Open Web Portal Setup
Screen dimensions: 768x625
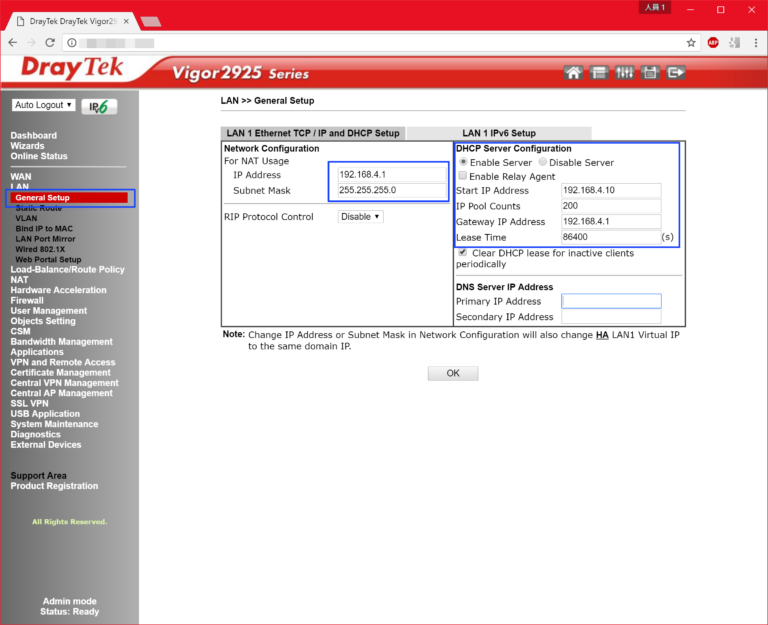click(x=48, y=259)
